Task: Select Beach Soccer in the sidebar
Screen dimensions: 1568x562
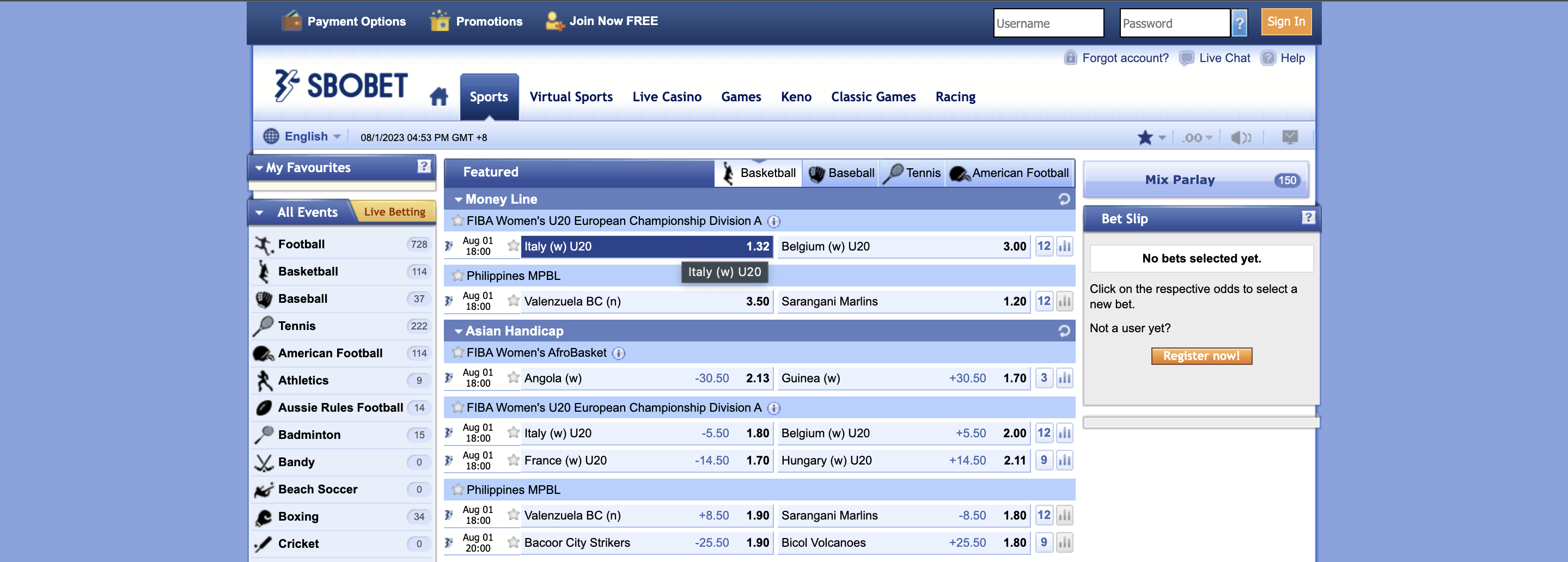Action: 341,490
